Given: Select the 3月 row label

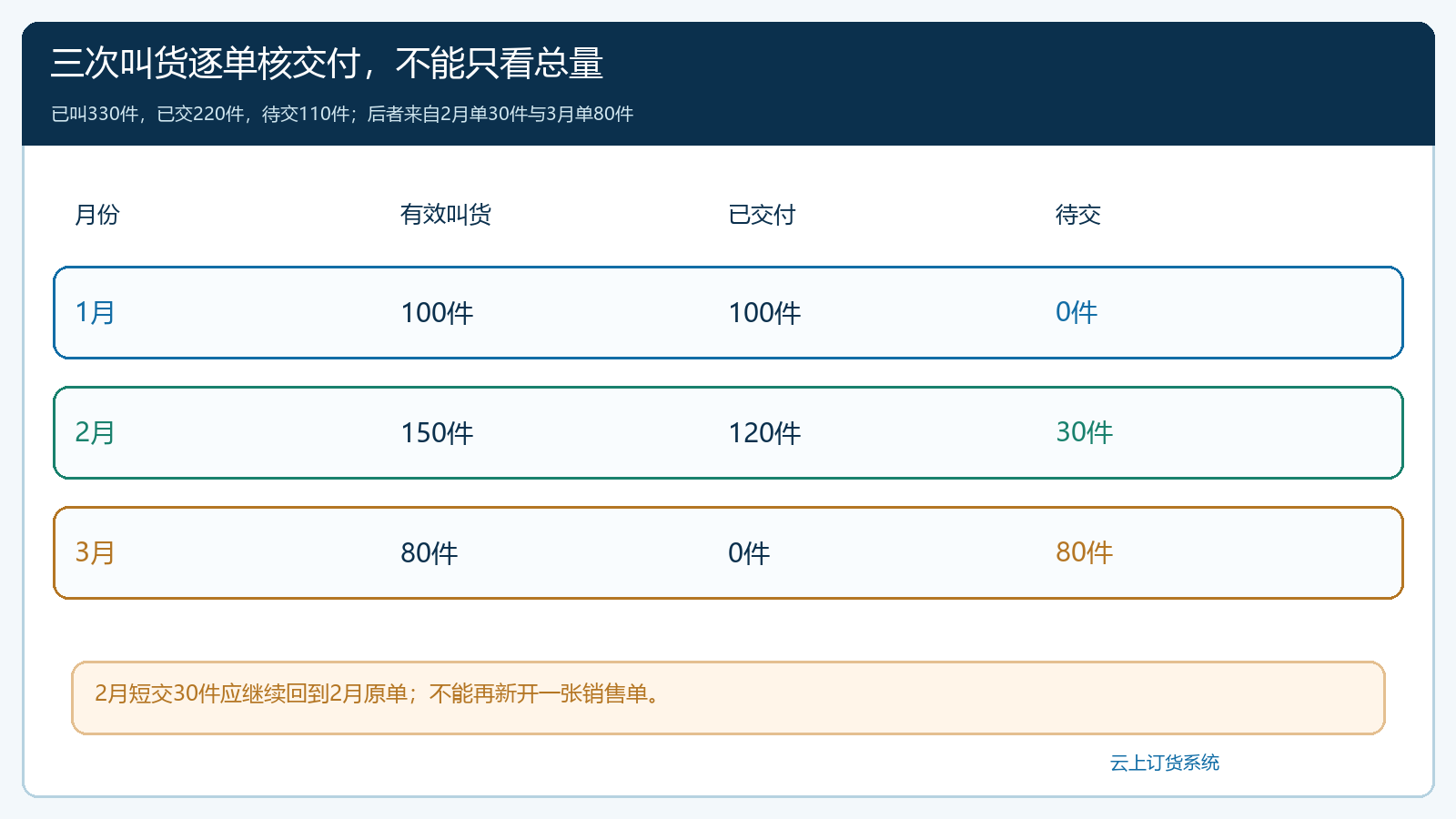Looking at the screenshot, I should point(95,552).
